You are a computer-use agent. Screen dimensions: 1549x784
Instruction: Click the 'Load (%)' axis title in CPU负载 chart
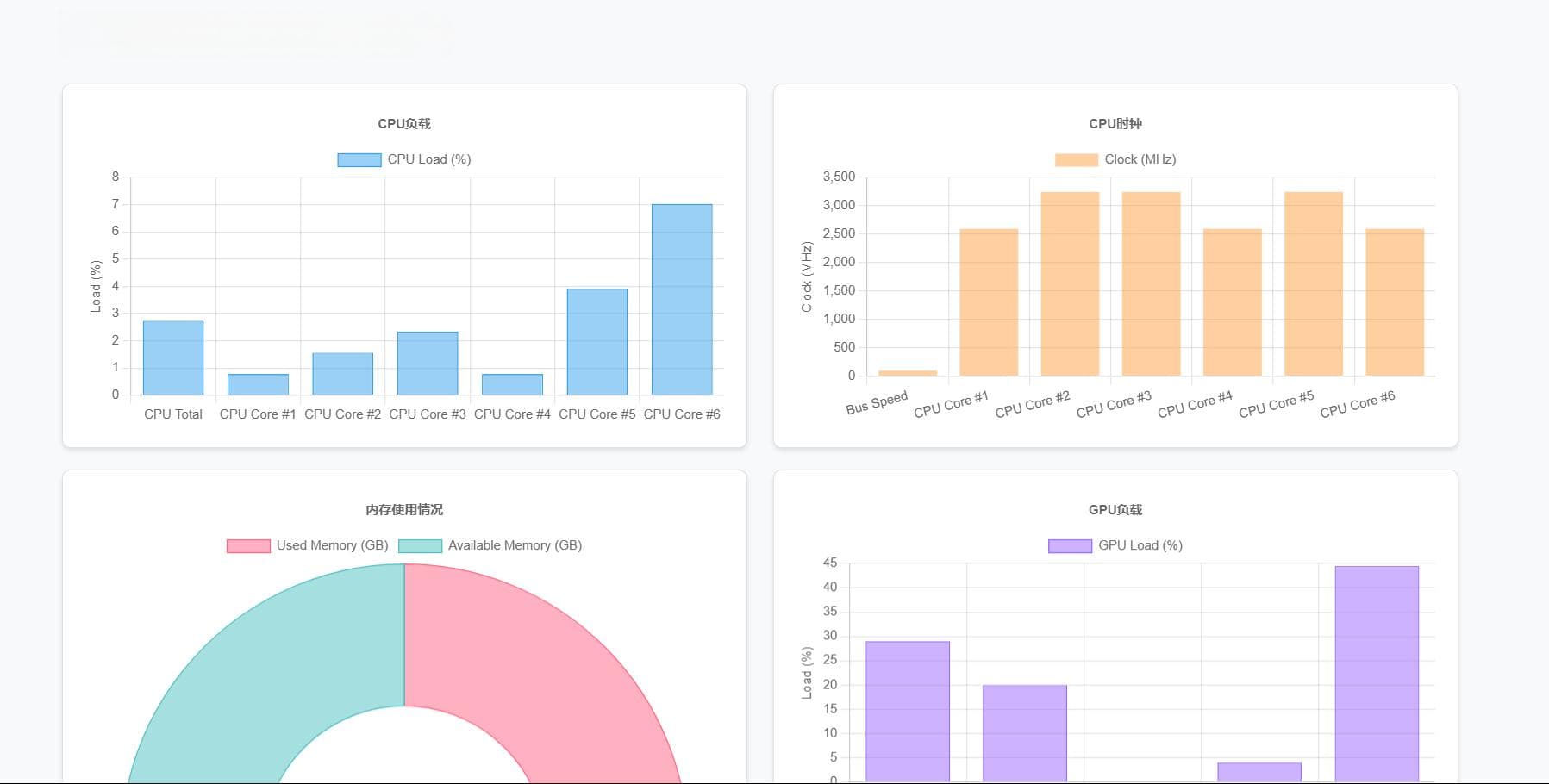(x=96, y=286)
